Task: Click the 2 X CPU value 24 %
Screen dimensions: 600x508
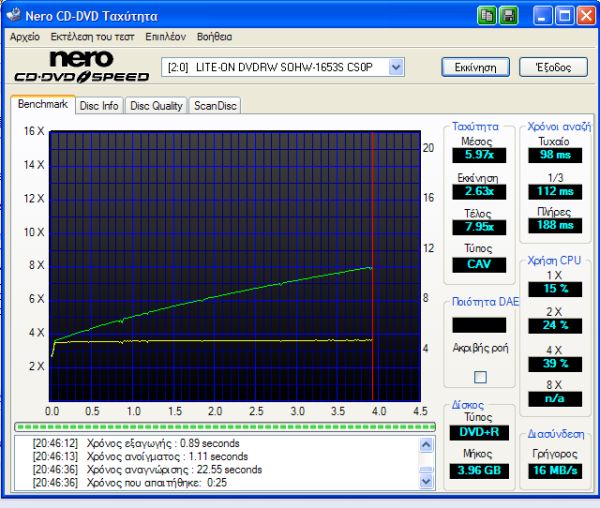Action: 555,326
